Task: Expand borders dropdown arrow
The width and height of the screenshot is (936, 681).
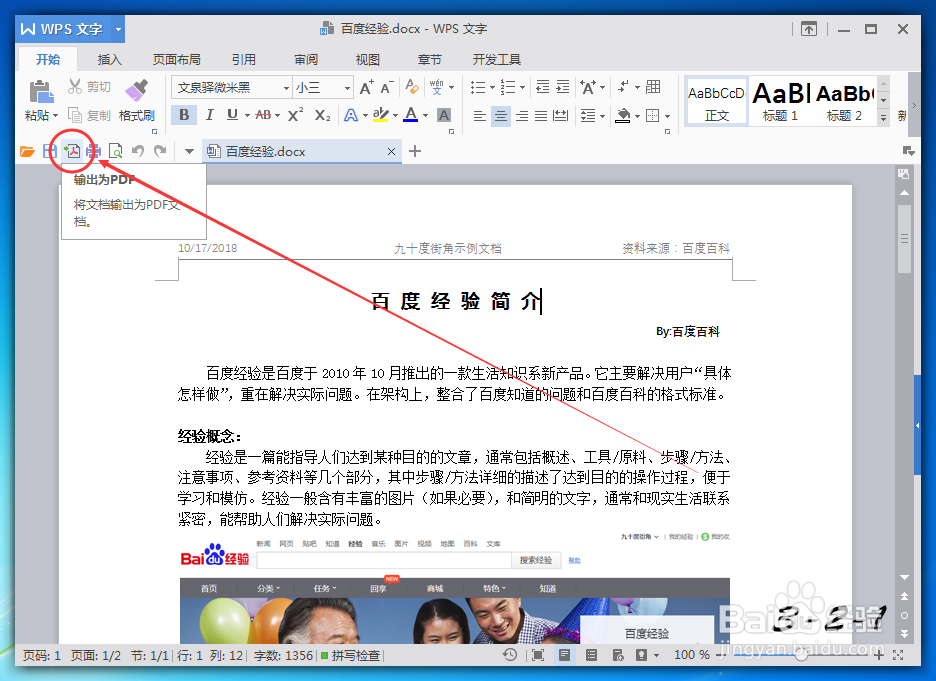Action: click(x=667, y=116)
